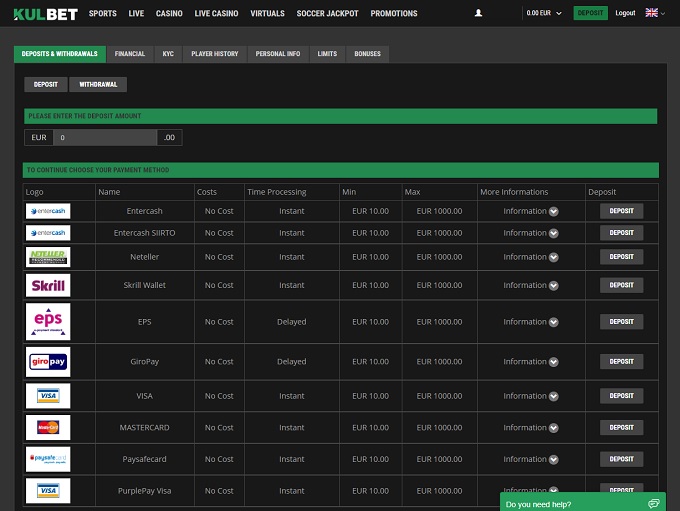Open chat from help widget icon
This screenshot has width=680, height=511.
pyautogui.click(x=653, y=504)
